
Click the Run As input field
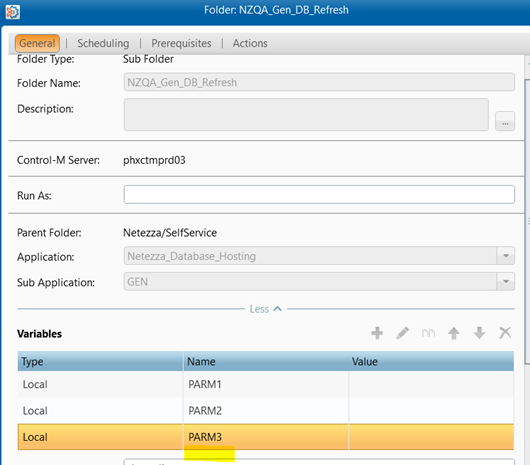click(319, 195)
